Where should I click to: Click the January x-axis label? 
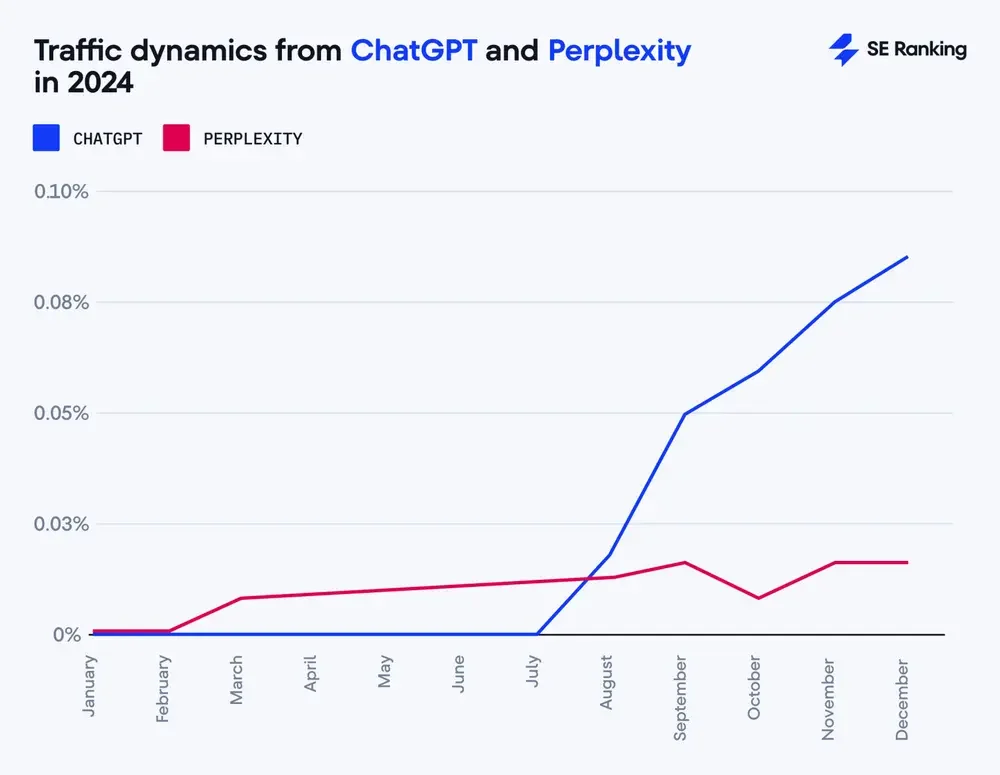(x=89, y=686)
